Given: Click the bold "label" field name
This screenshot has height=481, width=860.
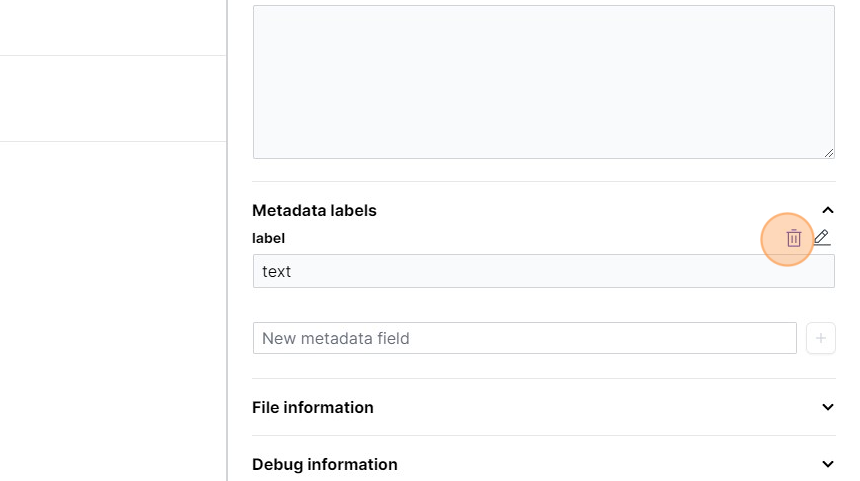Looking at the screenshot, I should point(268,238).
